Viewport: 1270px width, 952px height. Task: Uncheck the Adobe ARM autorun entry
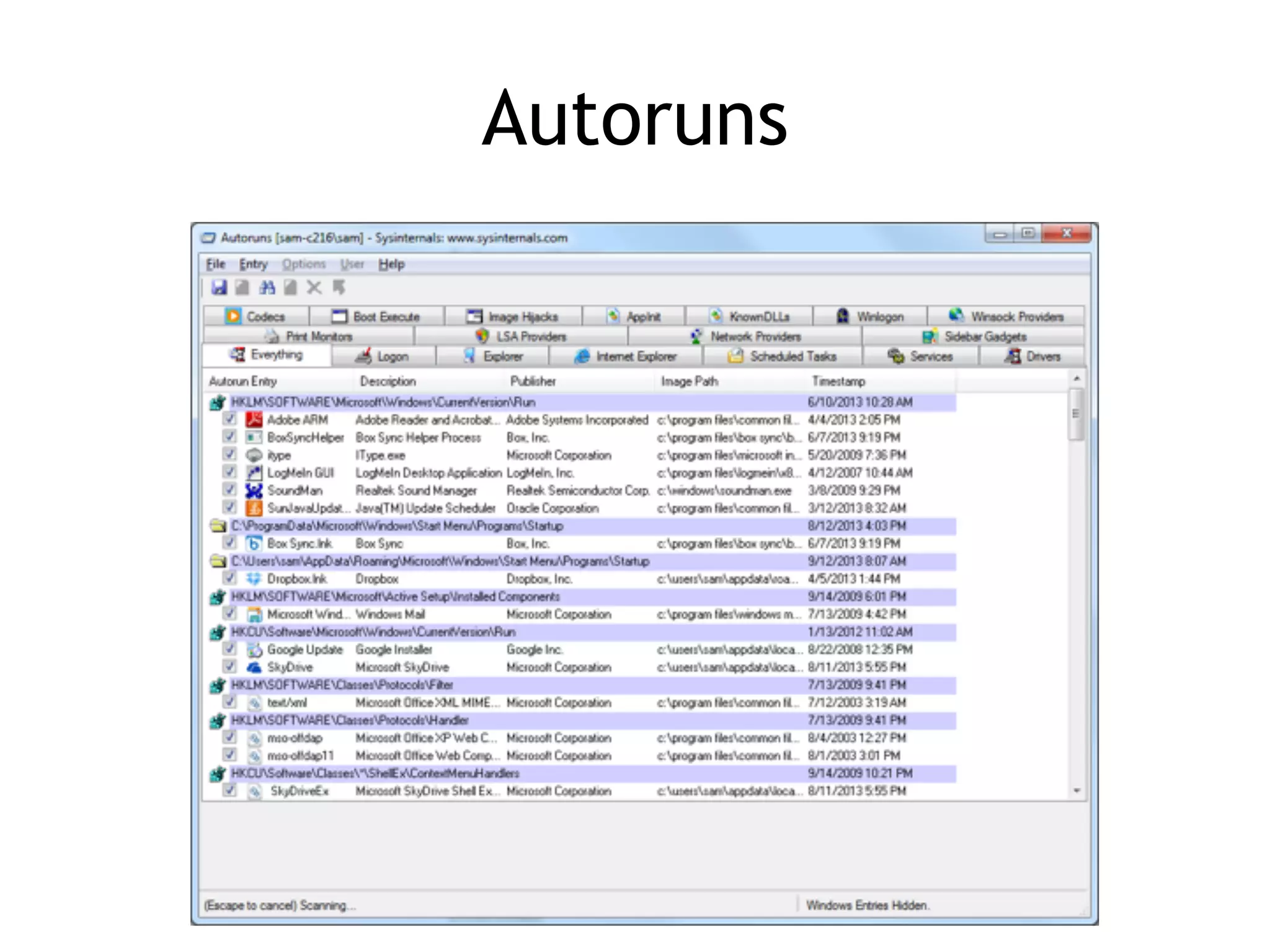point(230,419)
